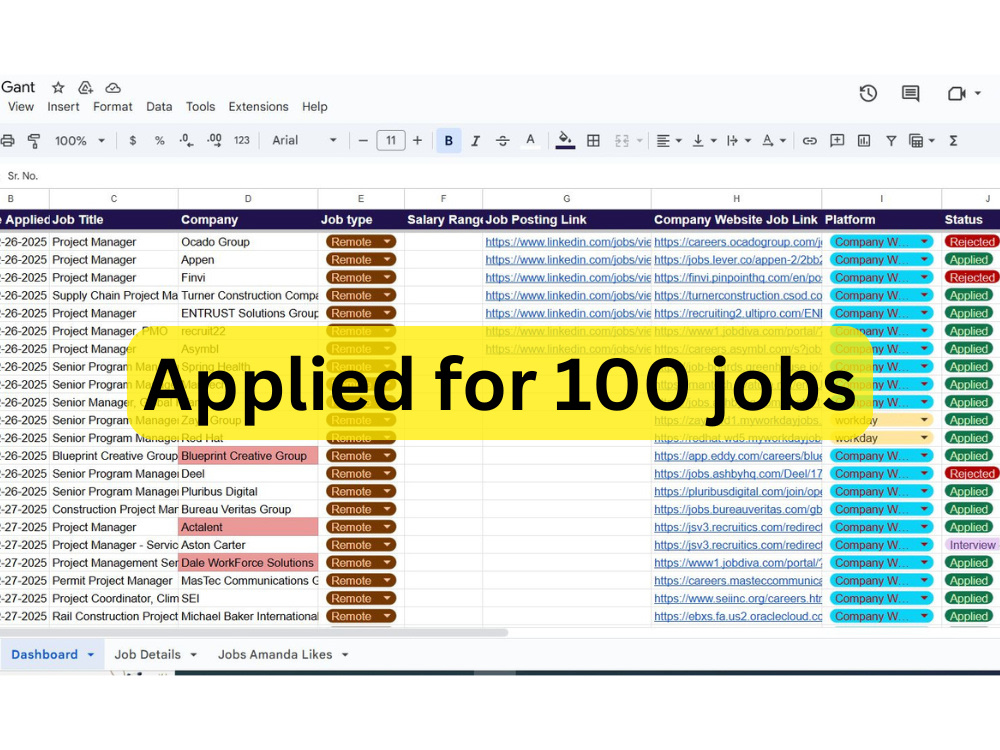Image resolution: width=1000 pixels, height=750 pixels.
Task: Select the Blueprint Creative Group company cell
Action: click(248, 456)
